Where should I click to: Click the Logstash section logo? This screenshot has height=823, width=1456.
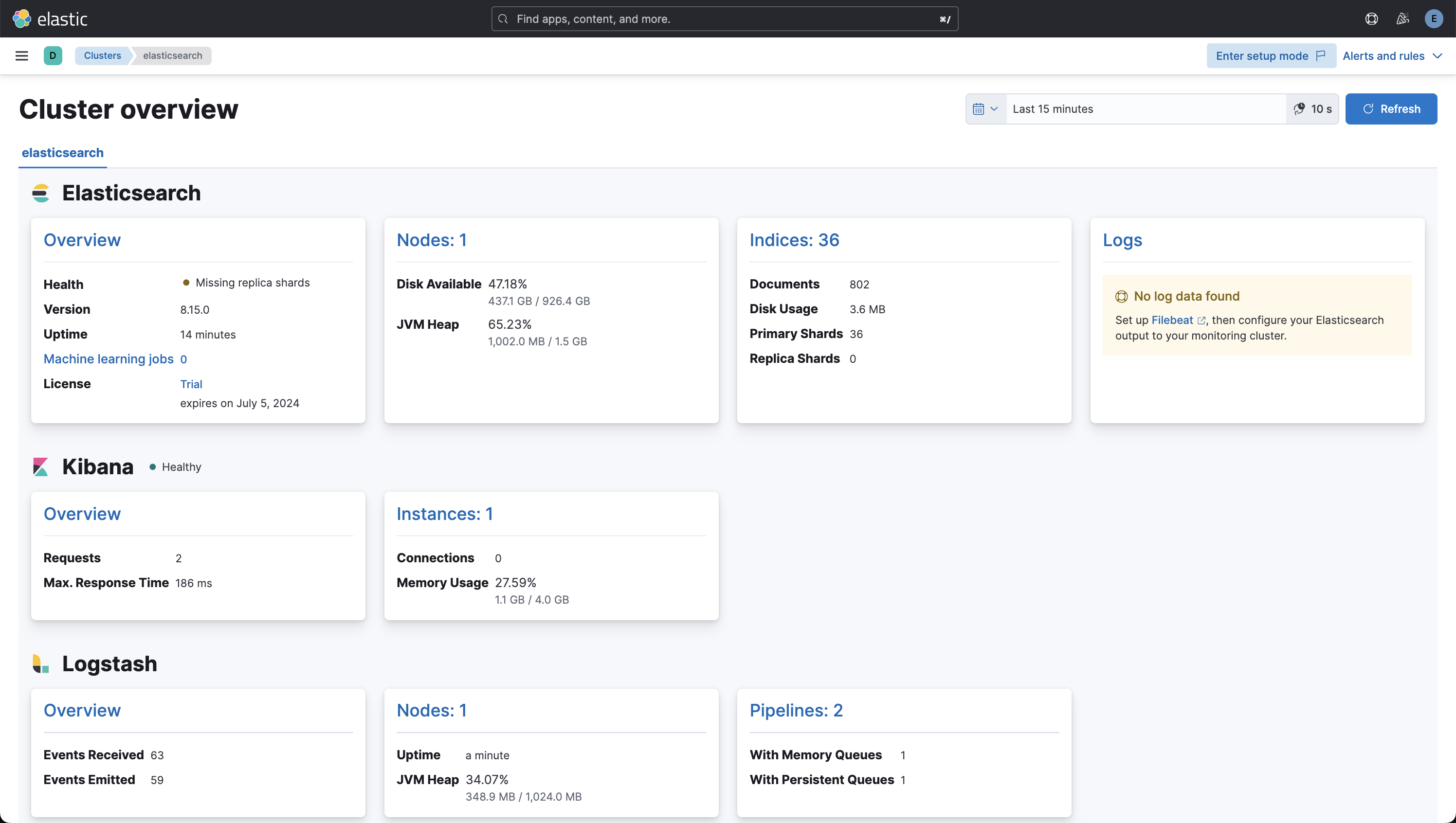pyautogui.click(x=41, y=663)
